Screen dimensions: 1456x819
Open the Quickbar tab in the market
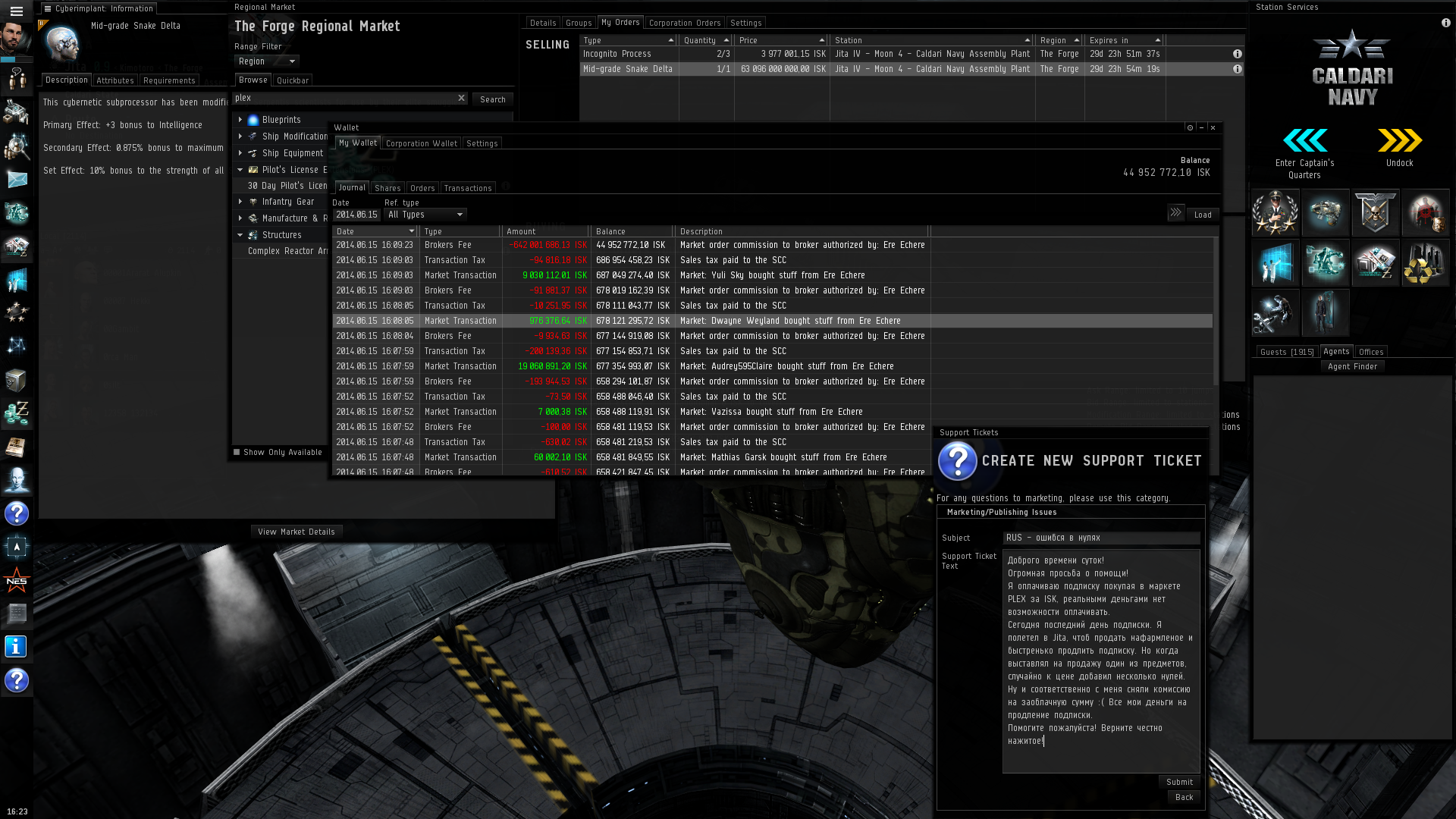coord(292,80)
